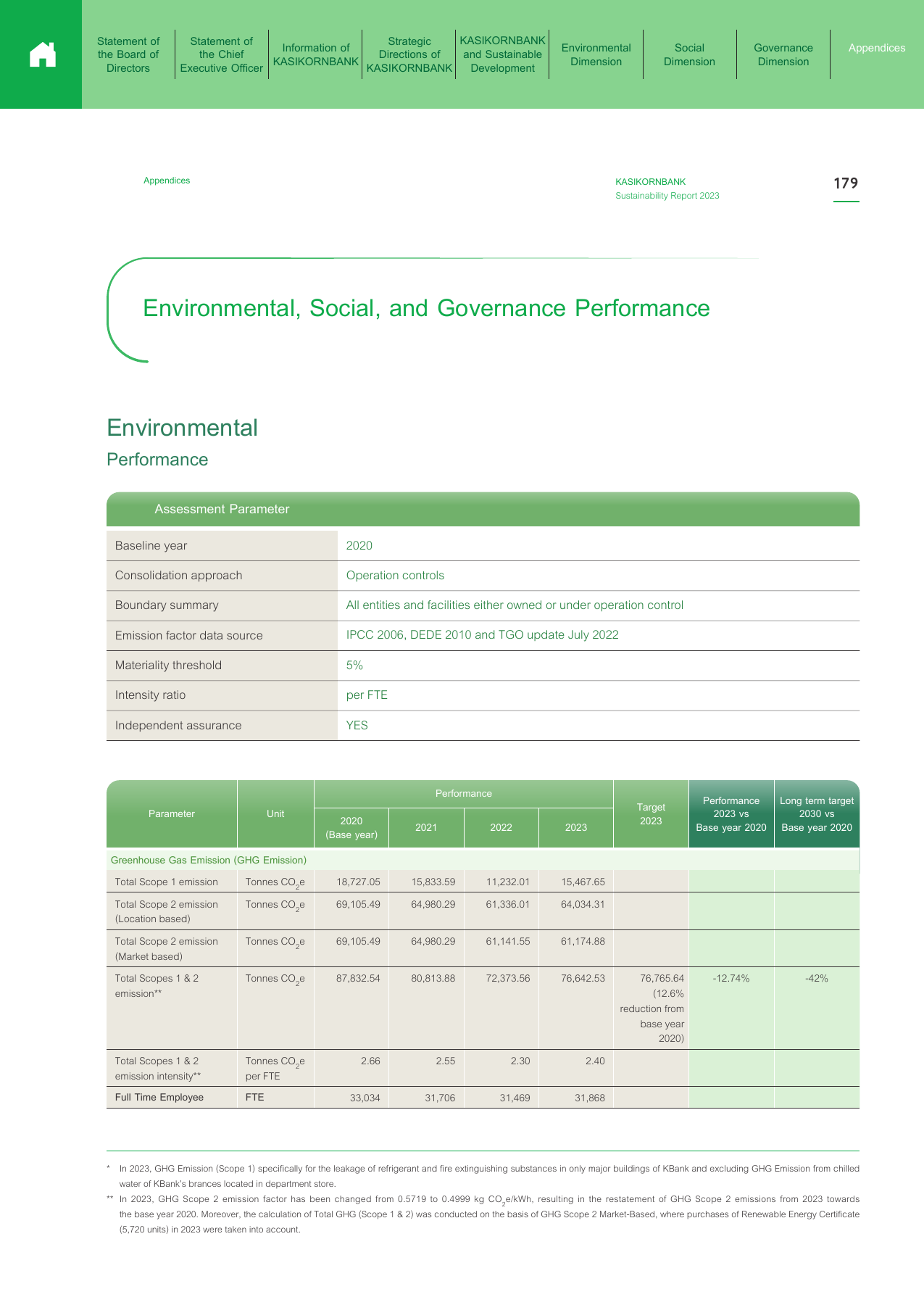Click the 2020 (Base year) column header
This screenshot has height=1305, width=924.
pyautogui.click(x=351, y=827)
